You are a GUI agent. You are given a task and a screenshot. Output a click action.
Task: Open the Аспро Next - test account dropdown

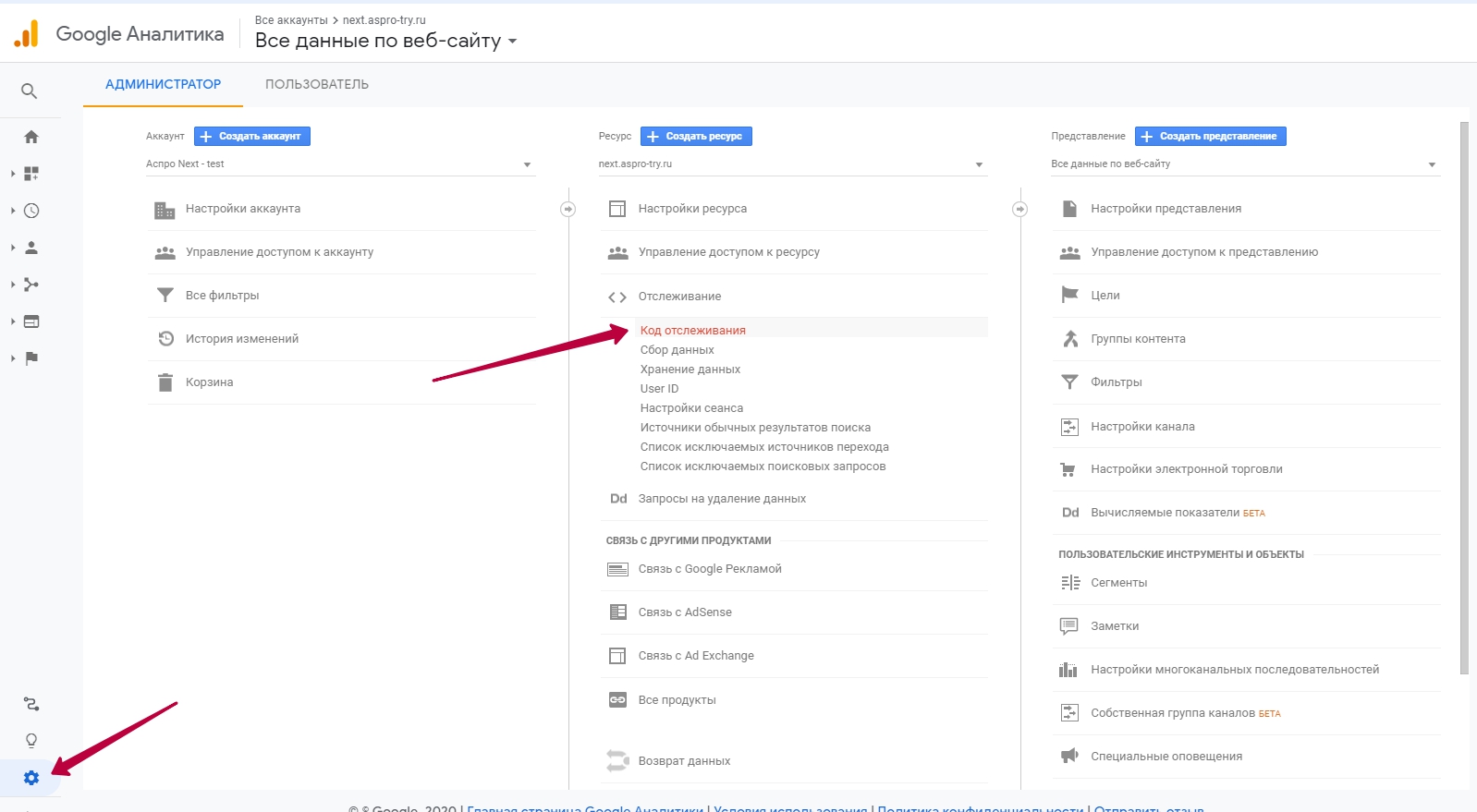tap(340, 164)
